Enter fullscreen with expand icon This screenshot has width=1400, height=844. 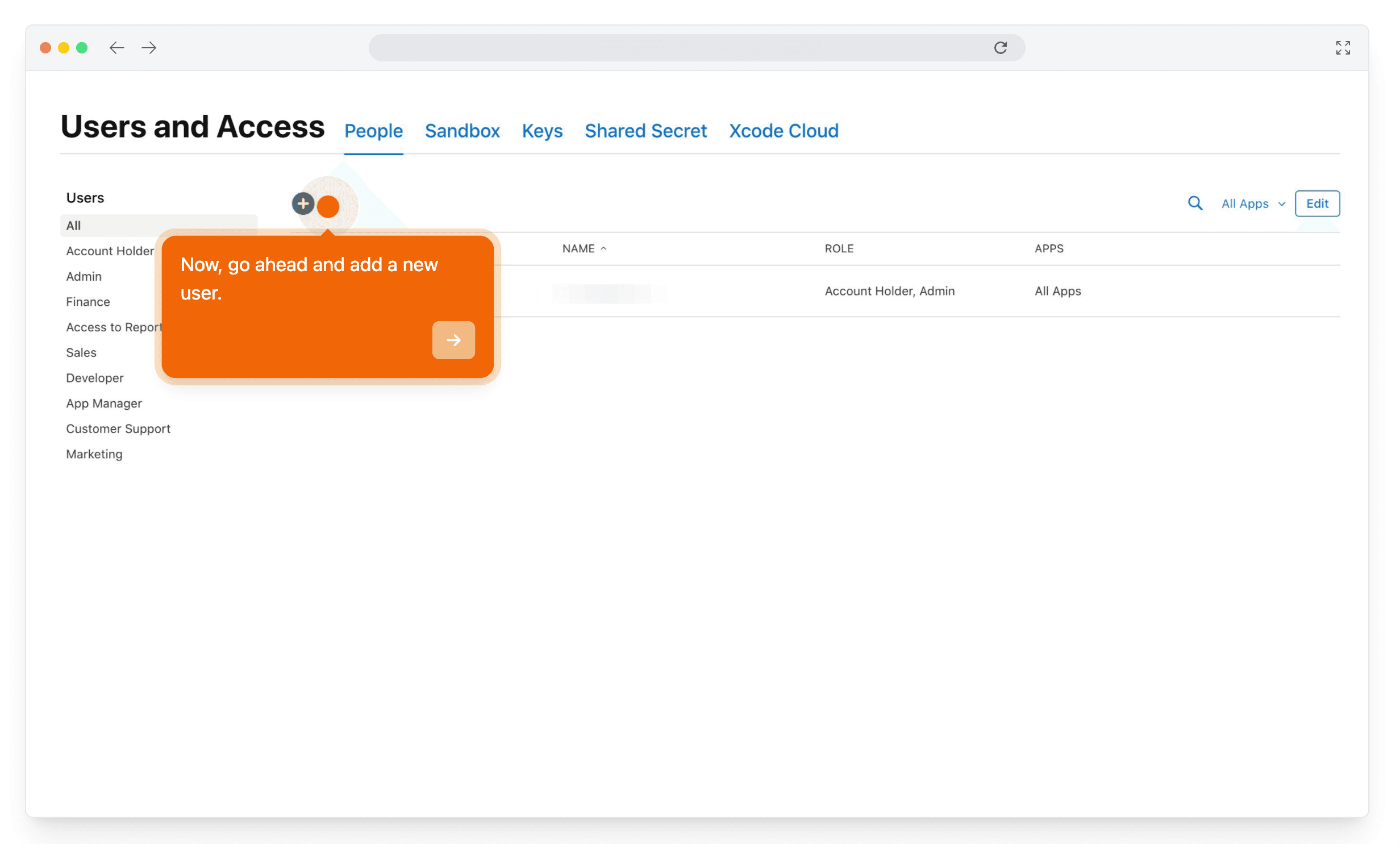click(x=1342, y=48)
